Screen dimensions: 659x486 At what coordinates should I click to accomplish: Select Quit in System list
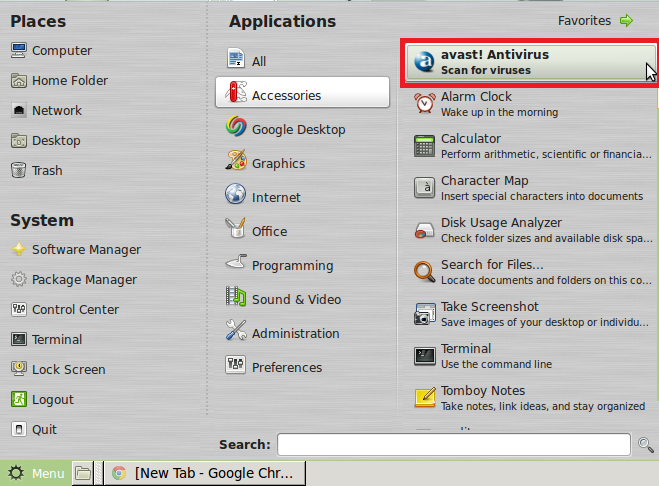click(34, 429)
